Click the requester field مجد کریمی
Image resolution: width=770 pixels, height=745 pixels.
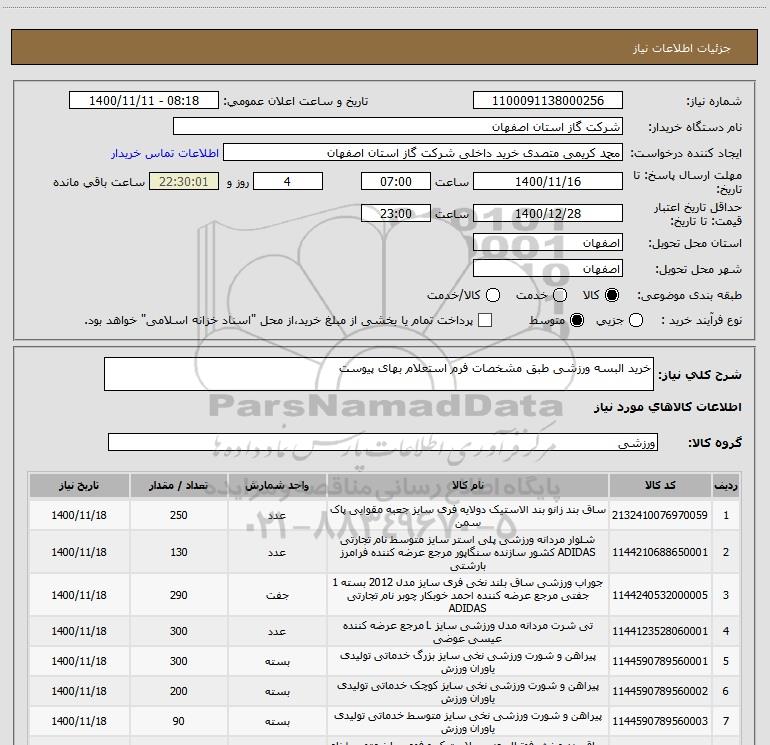pyautogui.click(x=423, y=153)
